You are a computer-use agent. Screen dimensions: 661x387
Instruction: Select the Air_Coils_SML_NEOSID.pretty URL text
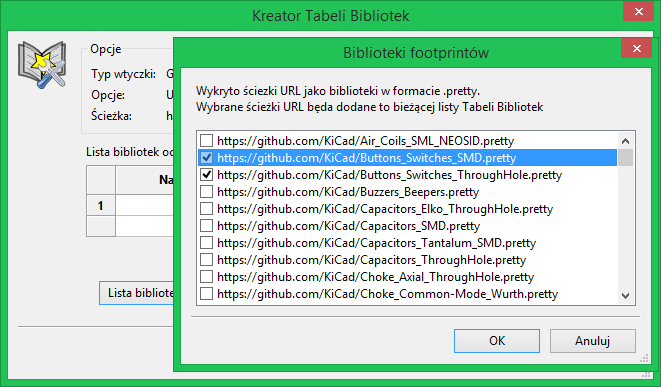[x=365, y=140]
